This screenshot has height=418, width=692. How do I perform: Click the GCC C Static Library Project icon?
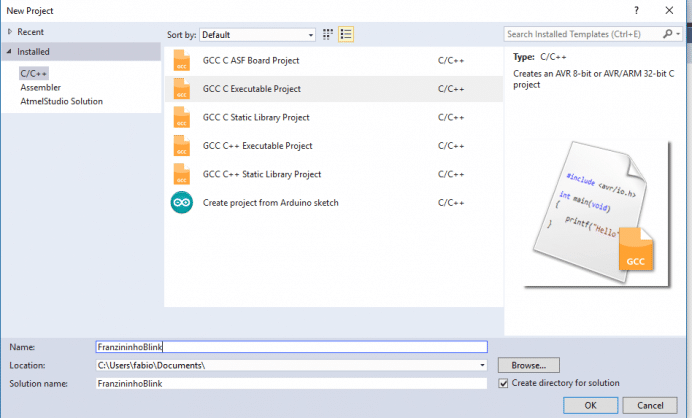click(x=181, y=117)
